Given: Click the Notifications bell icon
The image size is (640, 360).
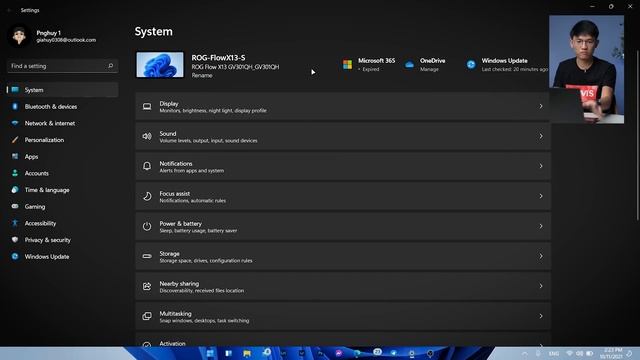Looking at the screenshot, I should tap(147, 167).
